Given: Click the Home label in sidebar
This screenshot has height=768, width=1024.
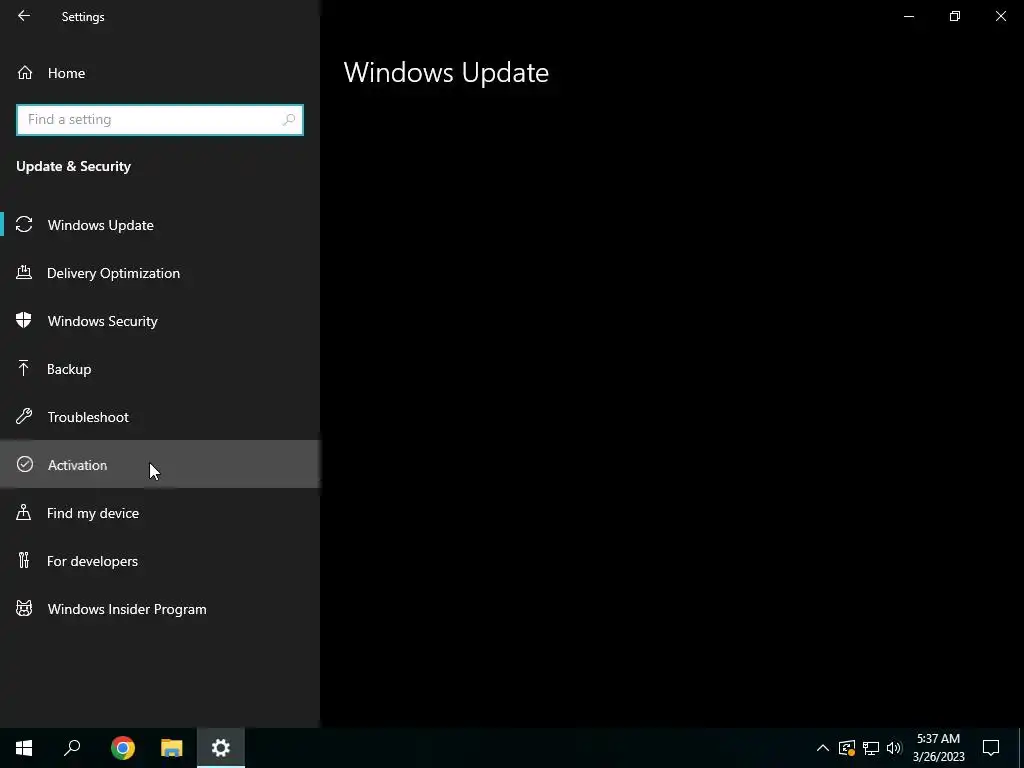Looking at the screenshot, I should pyautogui.click(x=66, y=73).
